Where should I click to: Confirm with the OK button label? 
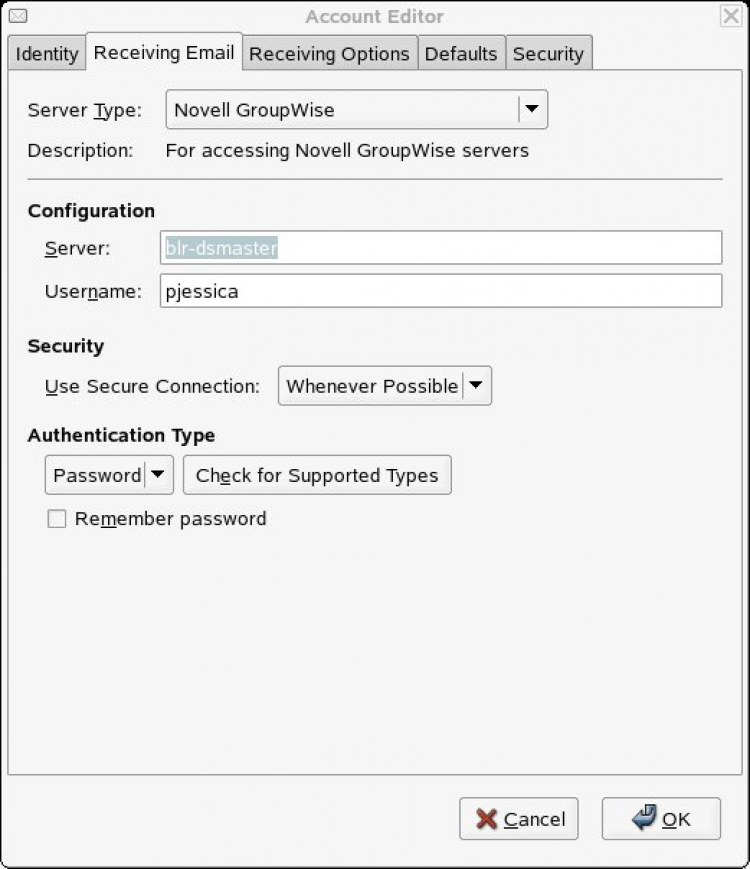click(x=676, y=820)
